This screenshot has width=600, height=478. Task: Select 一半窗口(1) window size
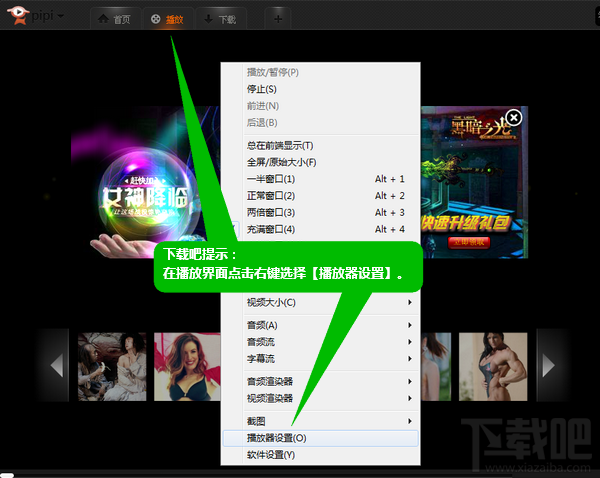click(x=320, y=179)
